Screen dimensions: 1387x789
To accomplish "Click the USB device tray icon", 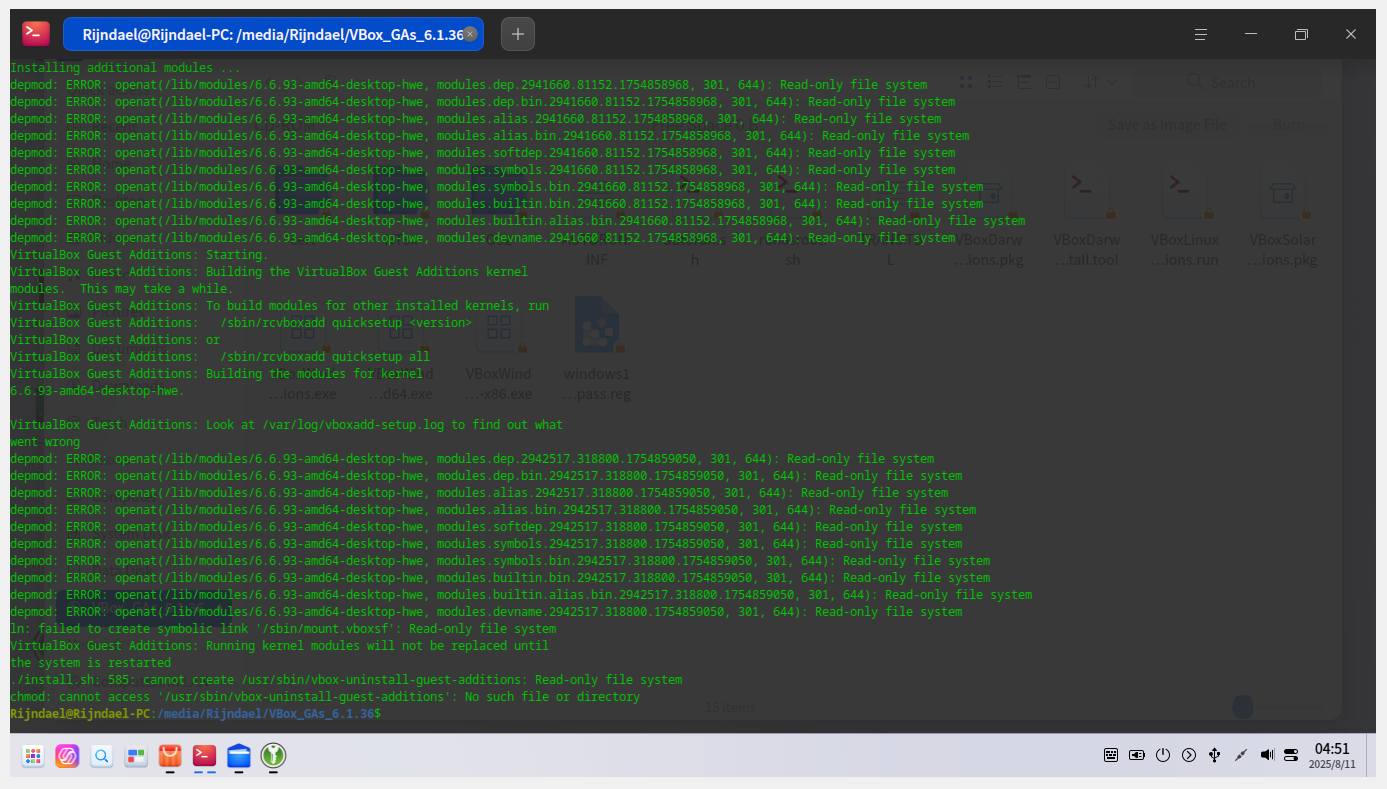I will click(1215, 755).
